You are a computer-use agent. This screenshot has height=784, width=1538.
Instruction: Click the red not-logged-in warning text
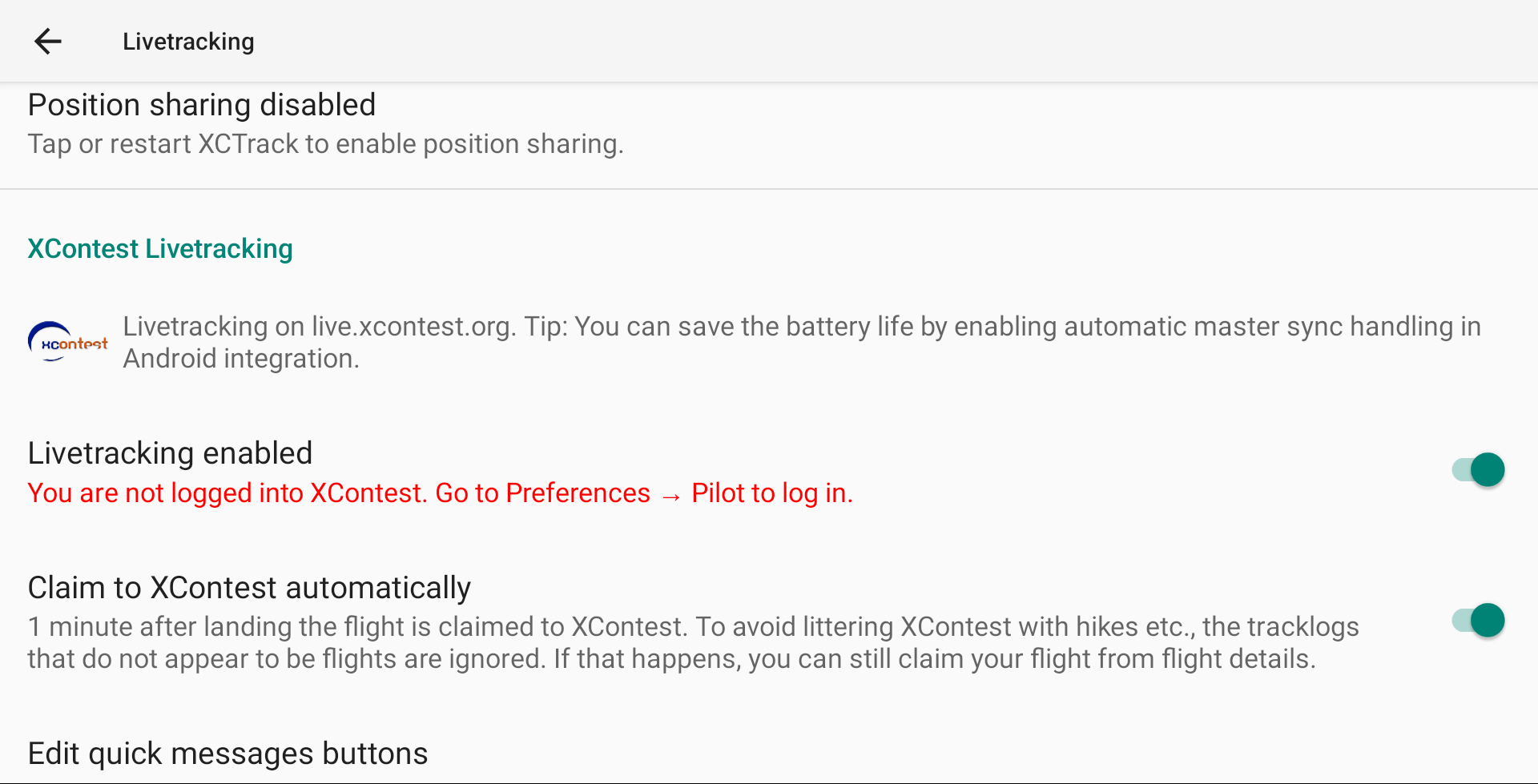pyautogui.click(x=440, y=493)
